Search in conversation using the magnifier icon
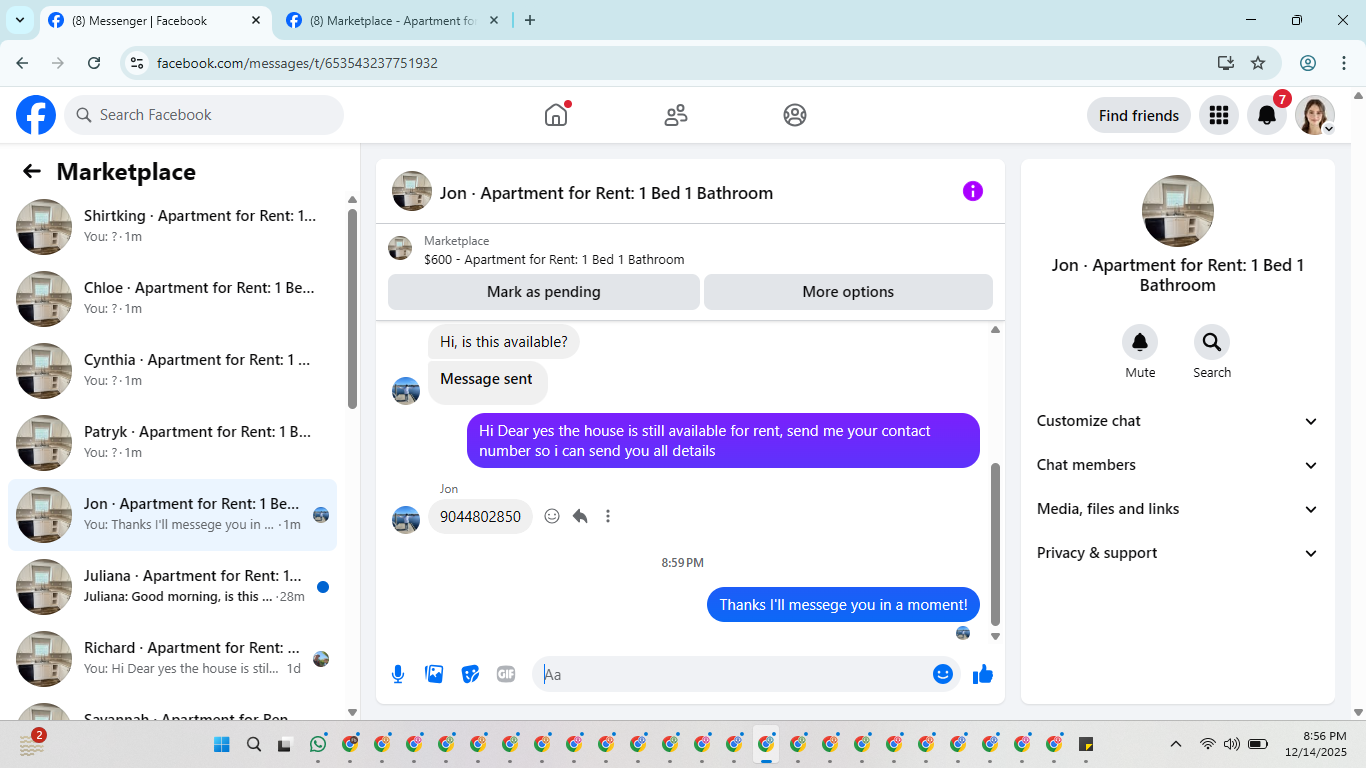This screenshot has width=1366, height=768. 1212,343
